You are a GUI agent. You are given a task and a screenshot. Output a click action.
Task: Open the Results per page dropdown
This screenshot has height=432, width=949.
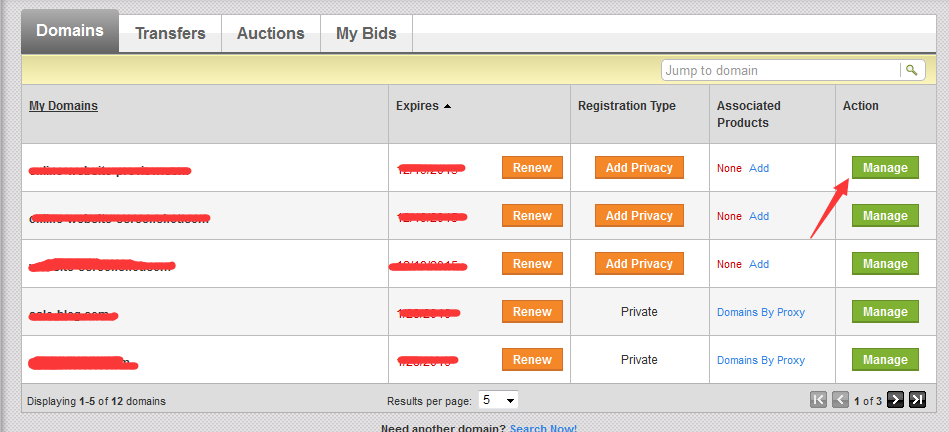[498, 400]
